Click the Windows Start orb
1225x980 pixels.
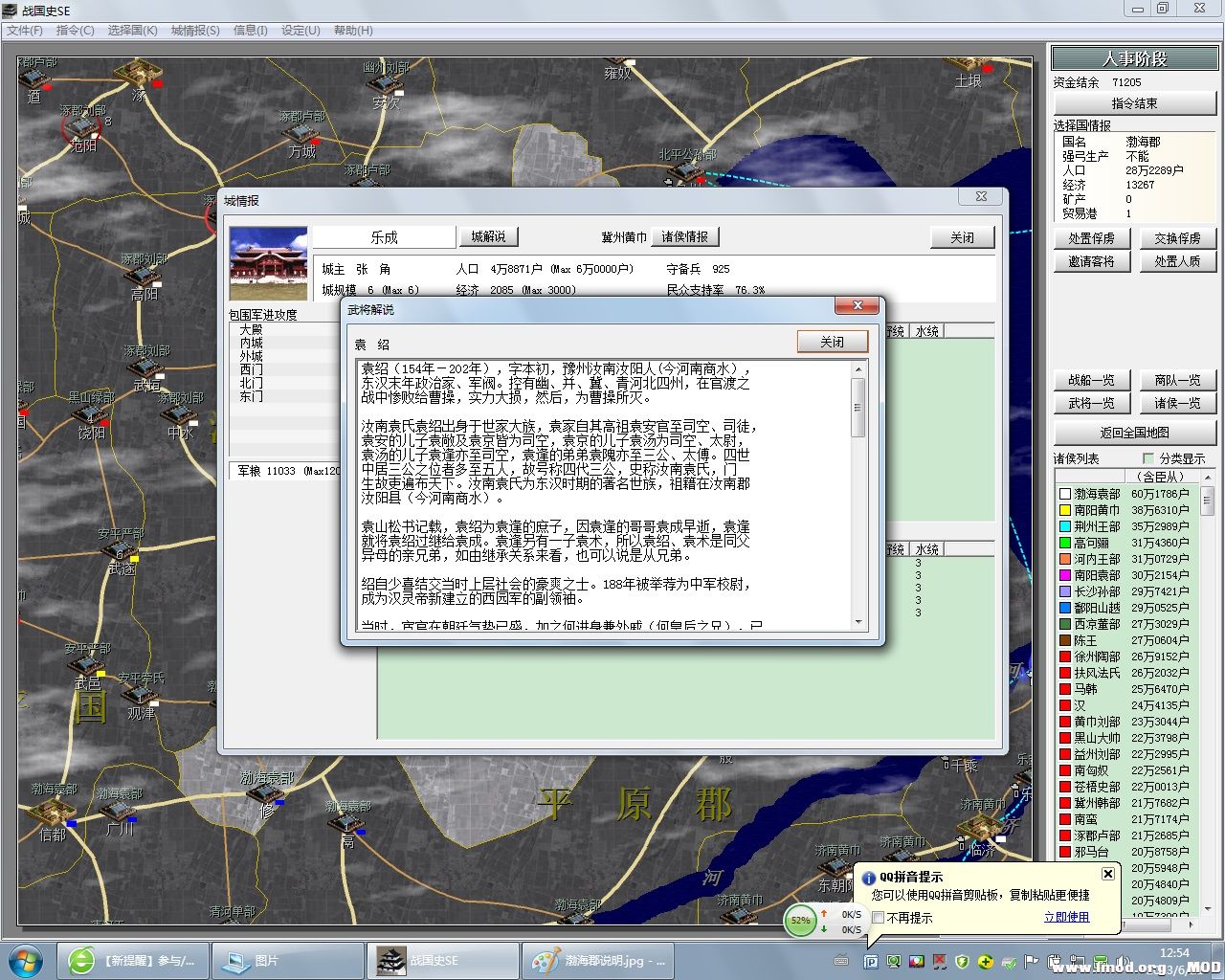pyautogui.click(x=26, y=960)
